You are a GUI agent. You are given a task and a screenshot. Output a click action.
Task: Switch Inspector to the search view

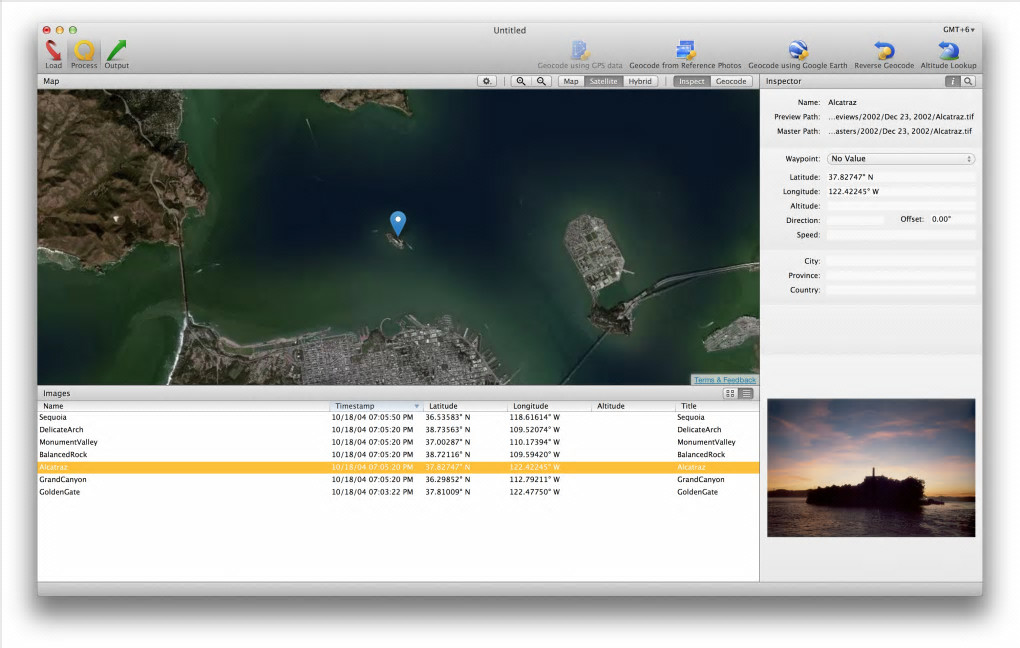968,81
